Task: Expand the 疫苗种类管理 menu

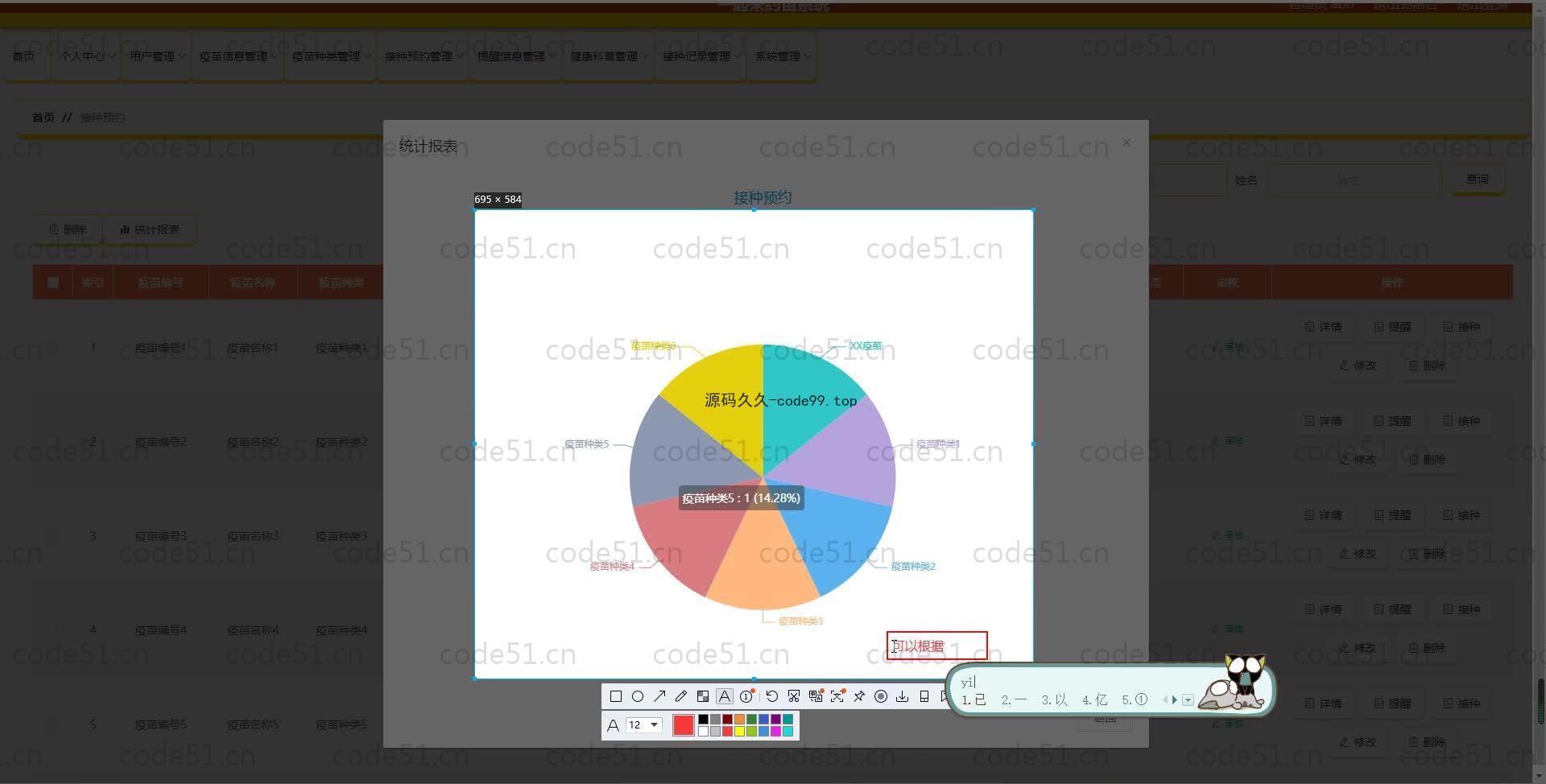Action: coord(330,56)
